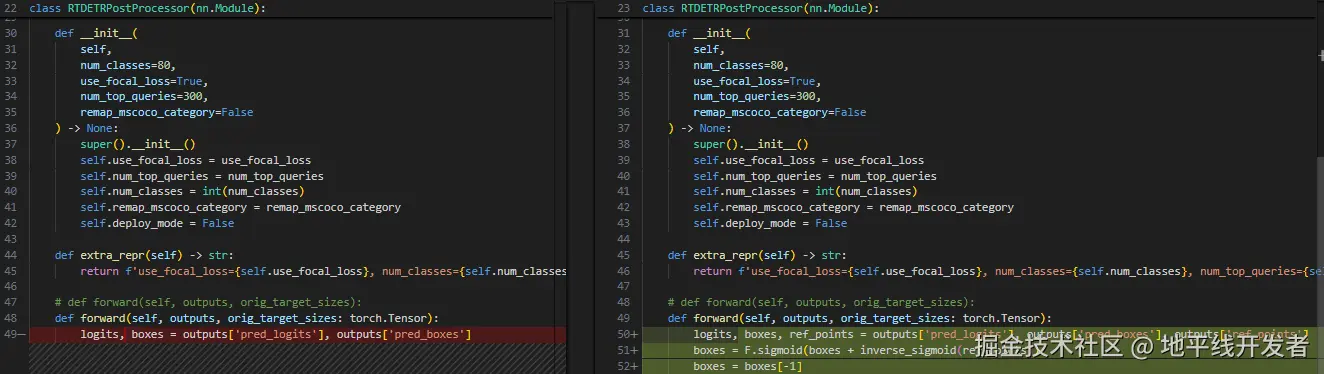The width and height of the screenshot is (1324, 374).
Task: Click 'remap_mscoco_category=False' in the right pane
Action: click(x=780, y=113)
